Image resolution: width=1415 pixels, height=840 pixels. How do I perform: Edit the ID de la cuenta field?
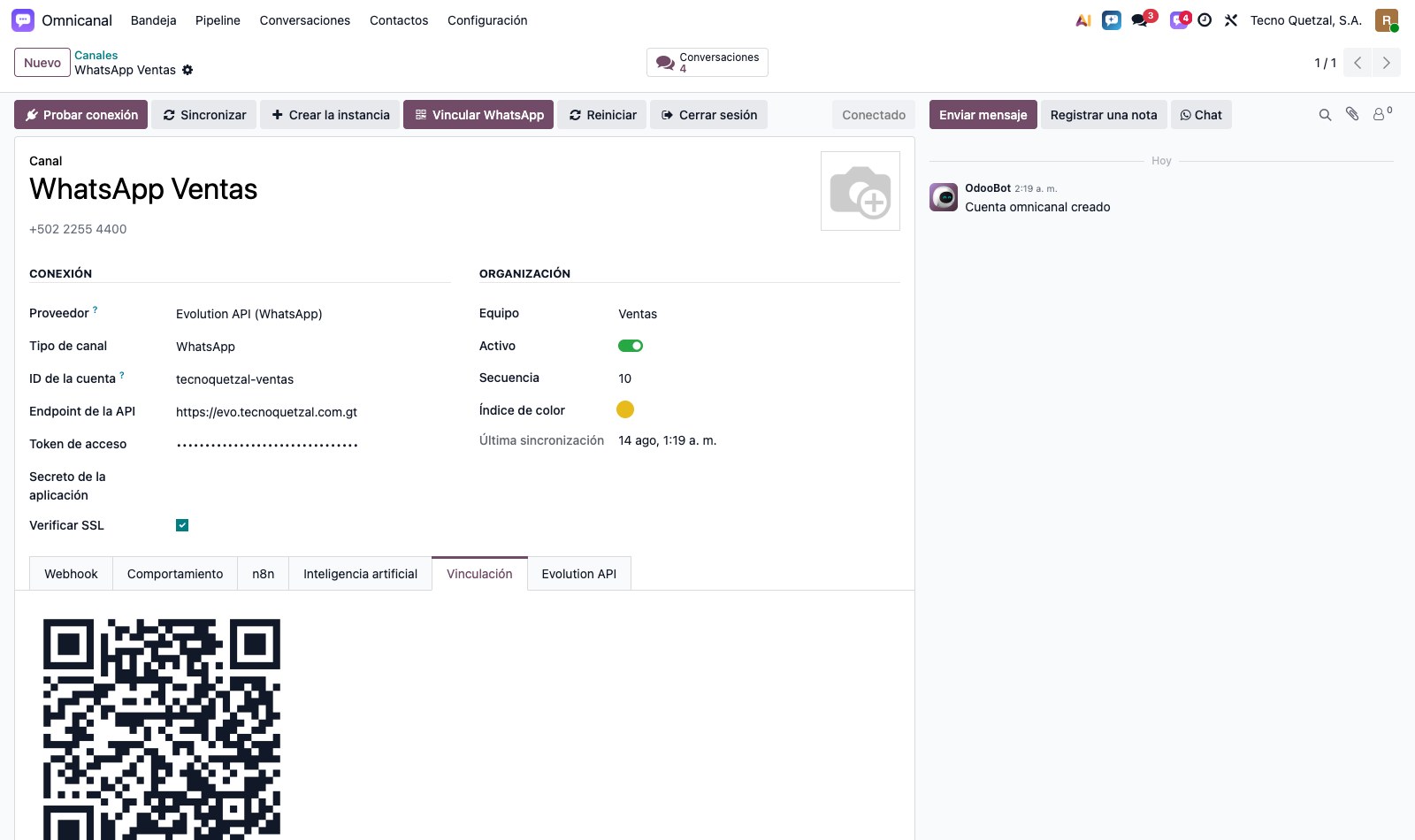(313, 379)
